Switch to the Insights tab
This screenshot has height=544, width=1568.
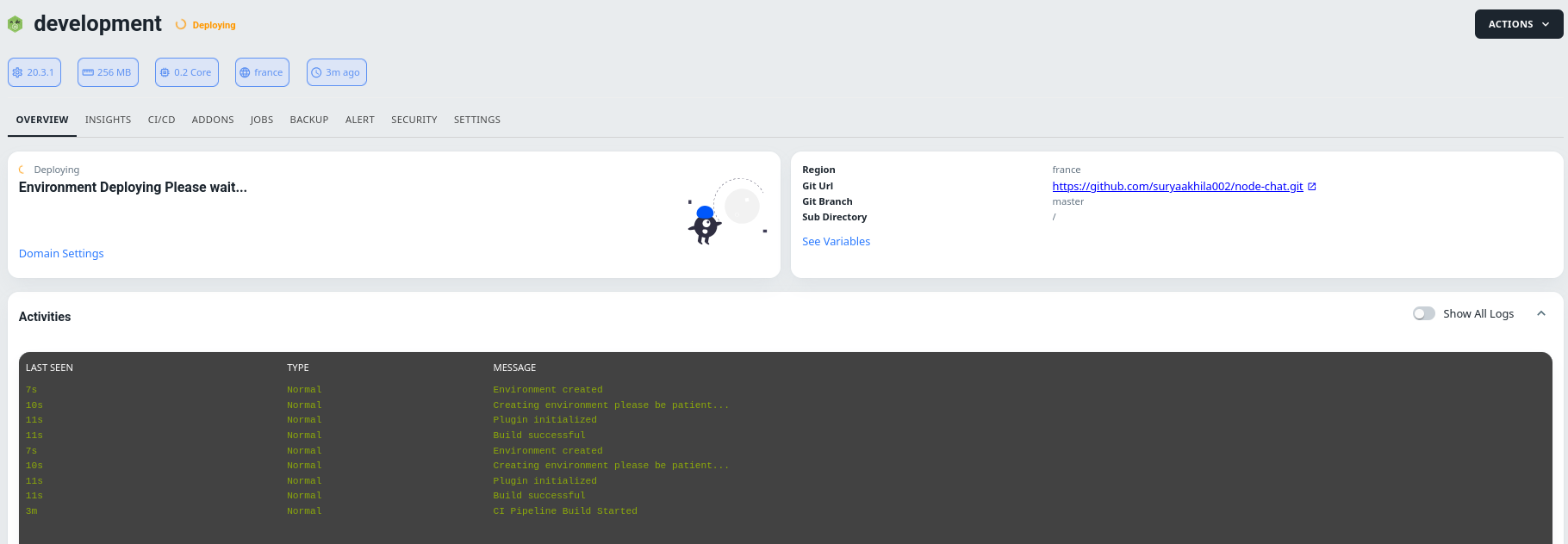tap(109, 120)
